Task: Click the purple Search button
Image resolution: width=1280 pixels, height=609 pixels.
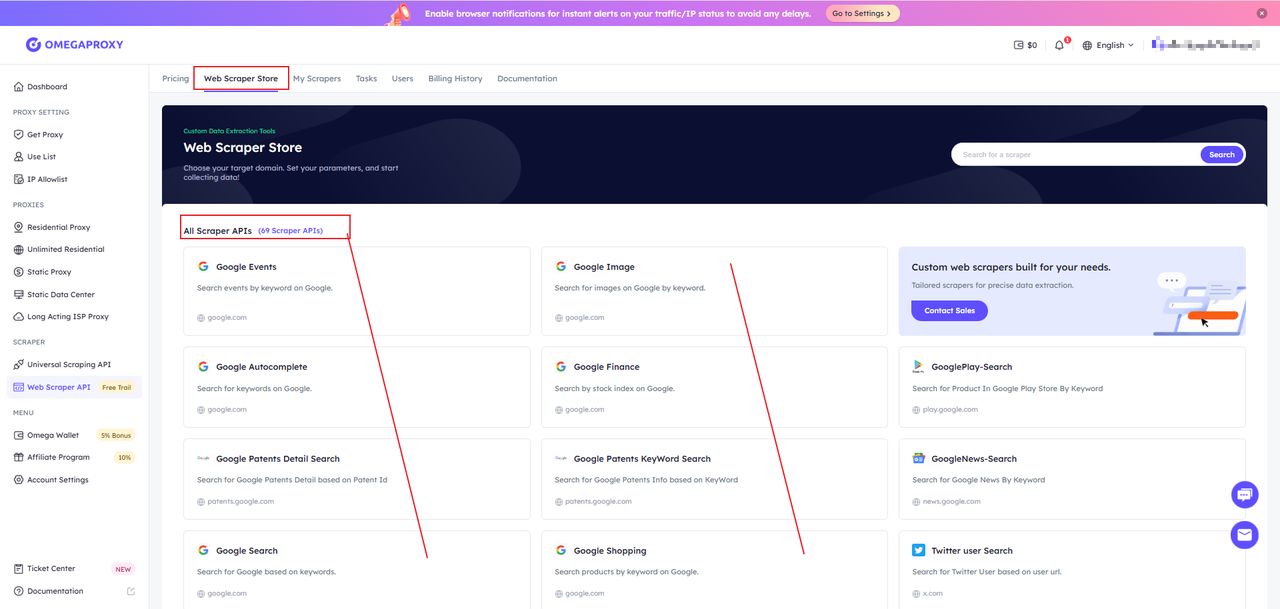Action: tap(1222, 155)
